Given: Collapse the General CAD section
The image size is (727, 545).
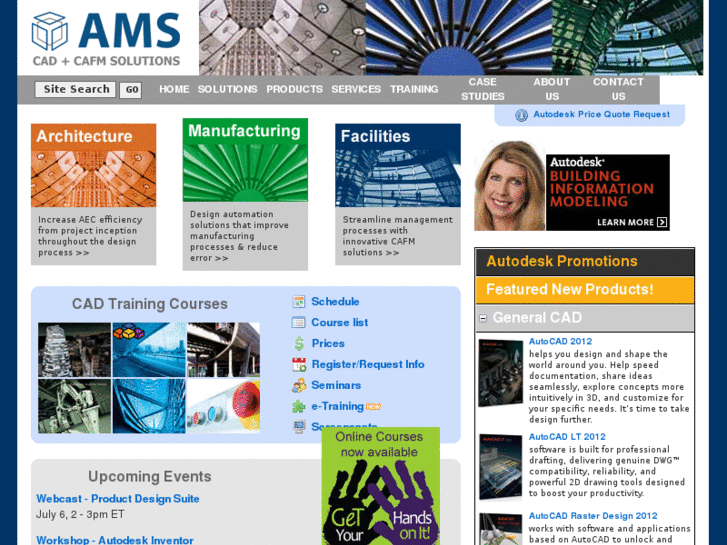Looking at the screenshot, I should tap(483, 318).
